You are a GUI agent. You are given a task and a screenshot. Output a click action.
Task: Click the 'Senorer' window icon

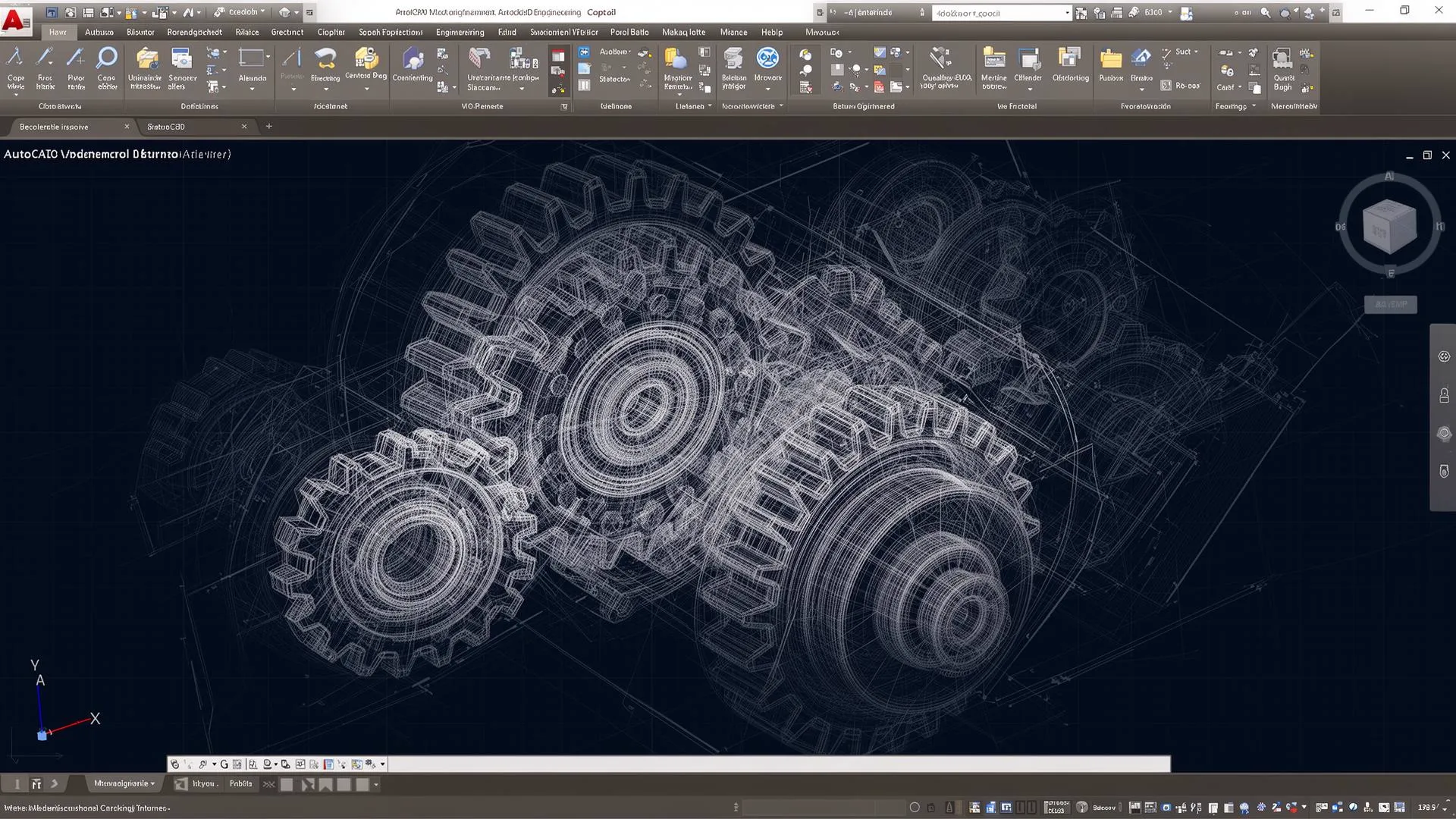(181, 59)
